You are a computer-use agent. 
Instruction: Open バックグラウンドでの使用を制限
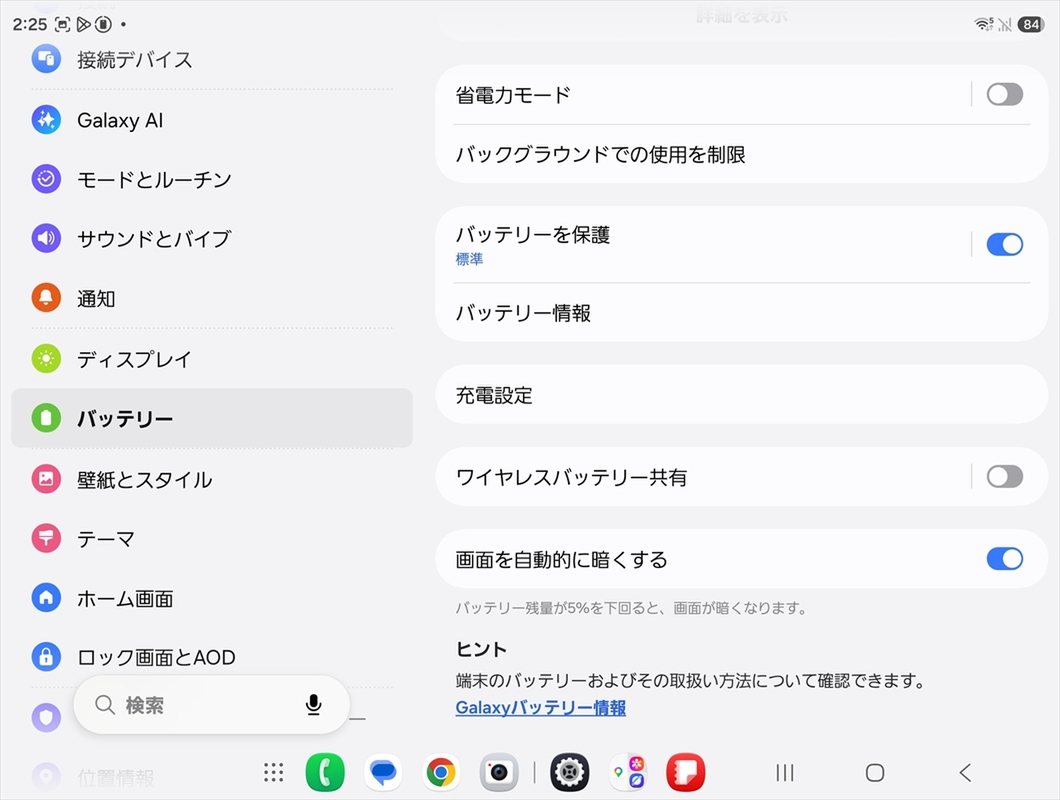[x=742, y=154]
